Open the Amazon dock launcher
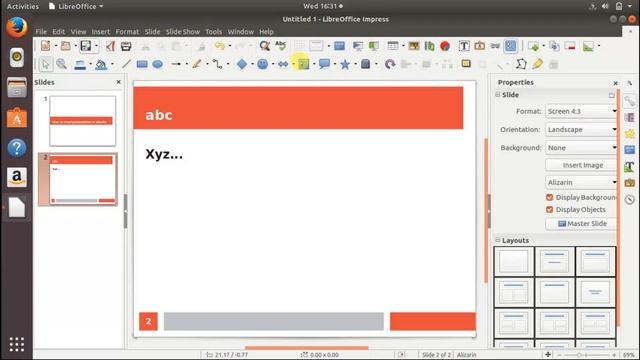This screenshot has width=640, height=360. pos(17,177)
